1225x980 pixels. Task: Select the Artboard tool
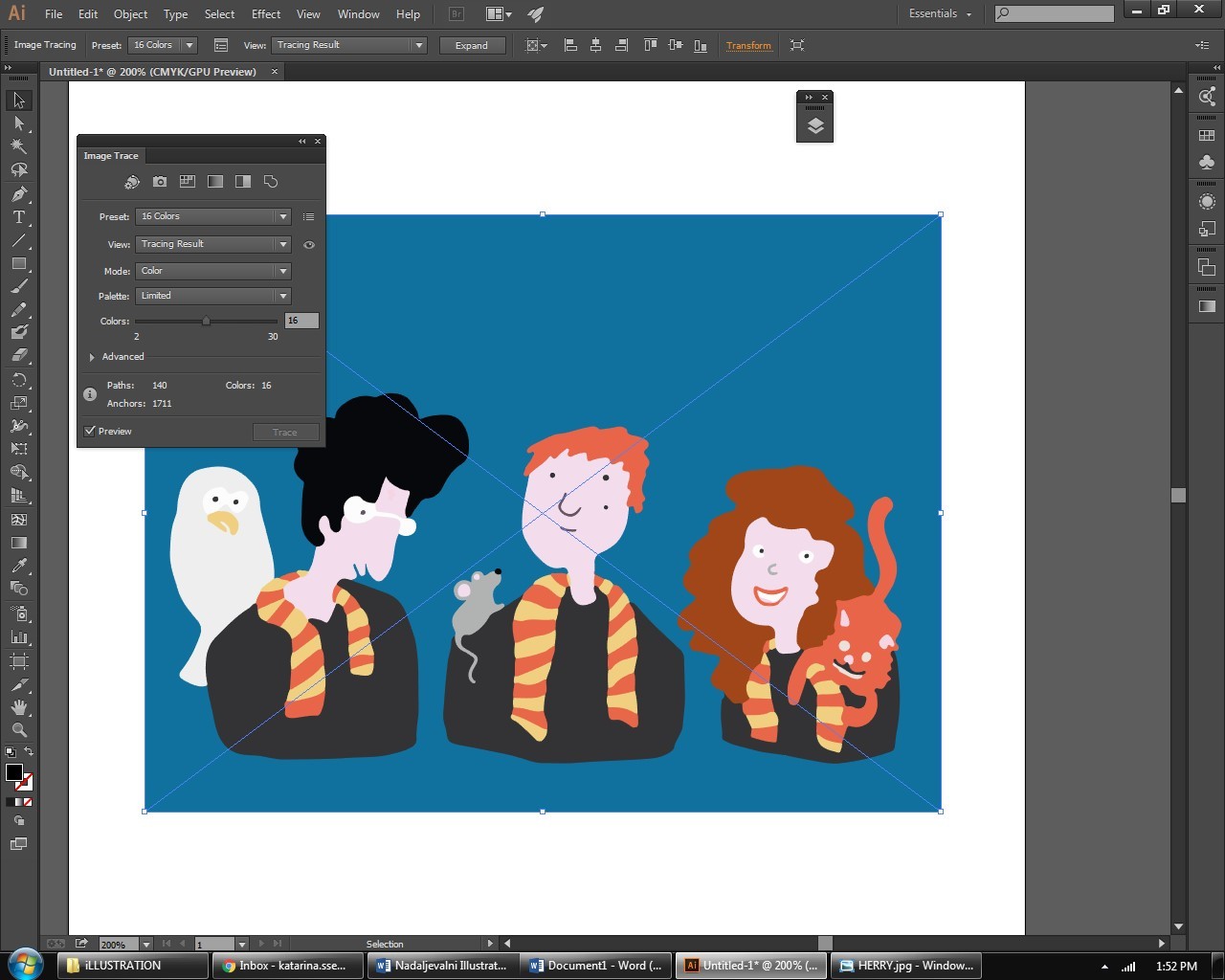tap(19, 660)
